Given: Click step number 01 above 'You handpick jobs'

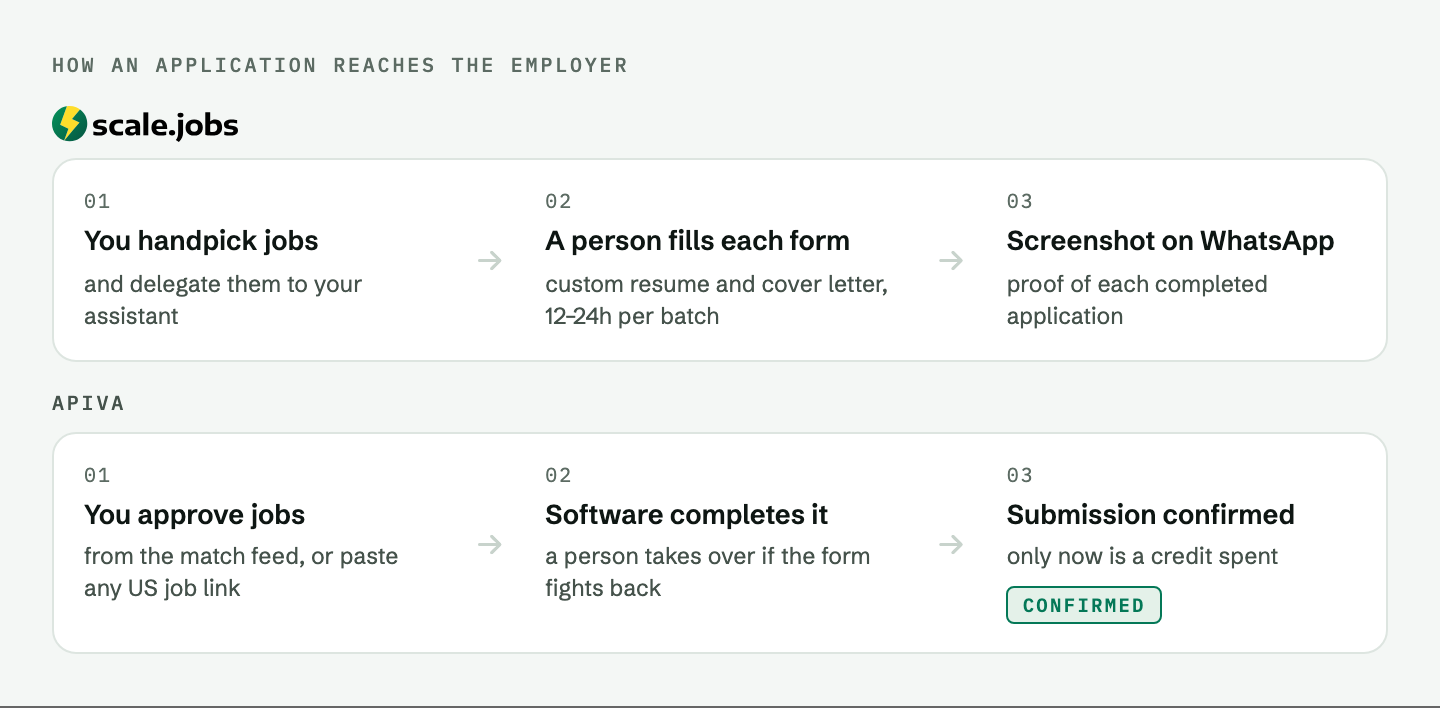Looking at the screenshot, I should click(97, 201).
